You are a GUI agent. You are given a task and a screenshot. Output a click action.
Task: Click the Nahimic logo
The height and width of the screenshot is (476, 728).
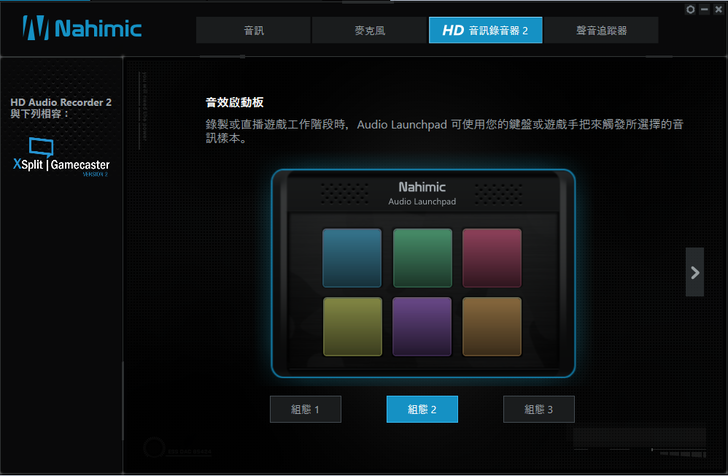[82, 28]
